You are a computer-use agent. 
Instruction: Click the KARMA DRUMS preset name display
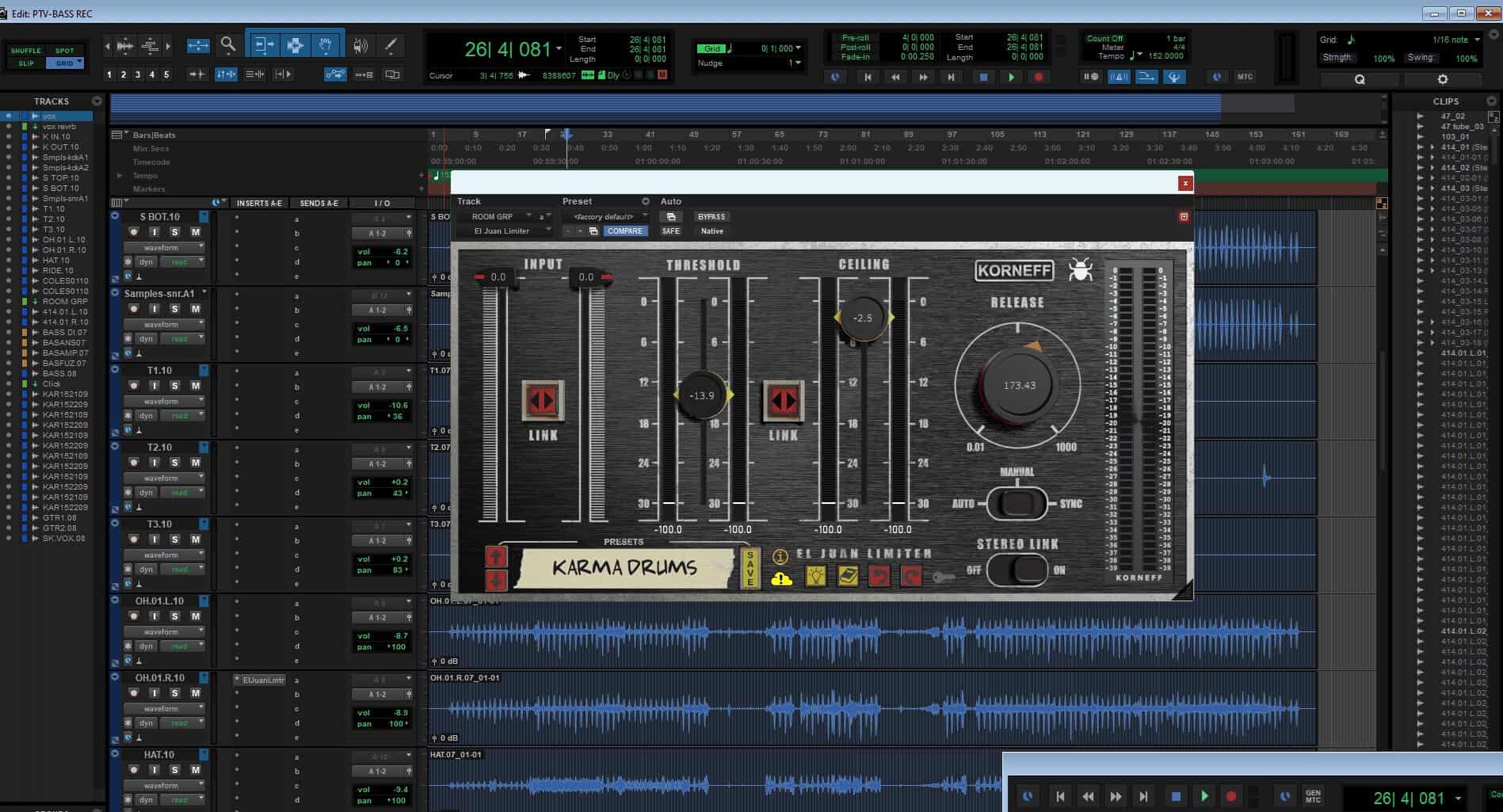[625, 567]
